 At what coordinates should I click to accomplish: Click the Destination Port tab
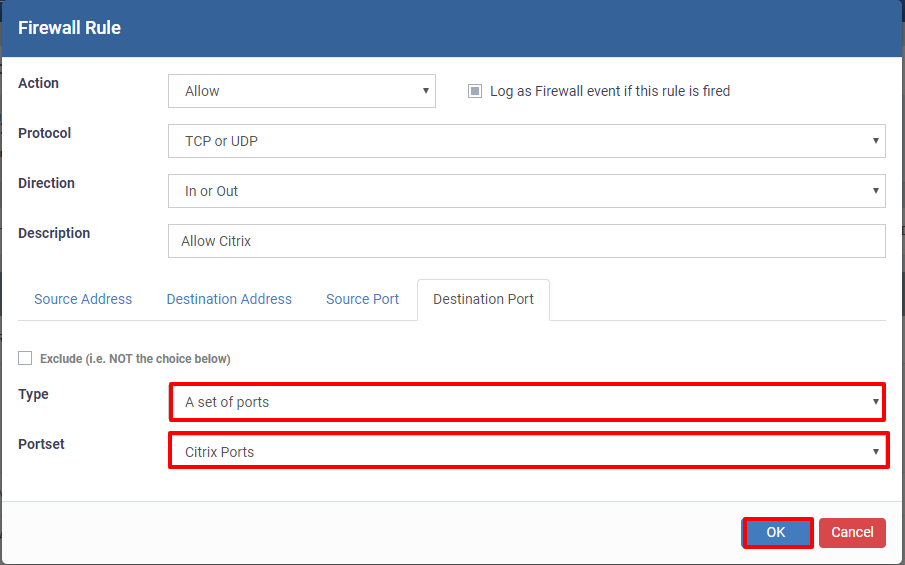pos(483,300)
